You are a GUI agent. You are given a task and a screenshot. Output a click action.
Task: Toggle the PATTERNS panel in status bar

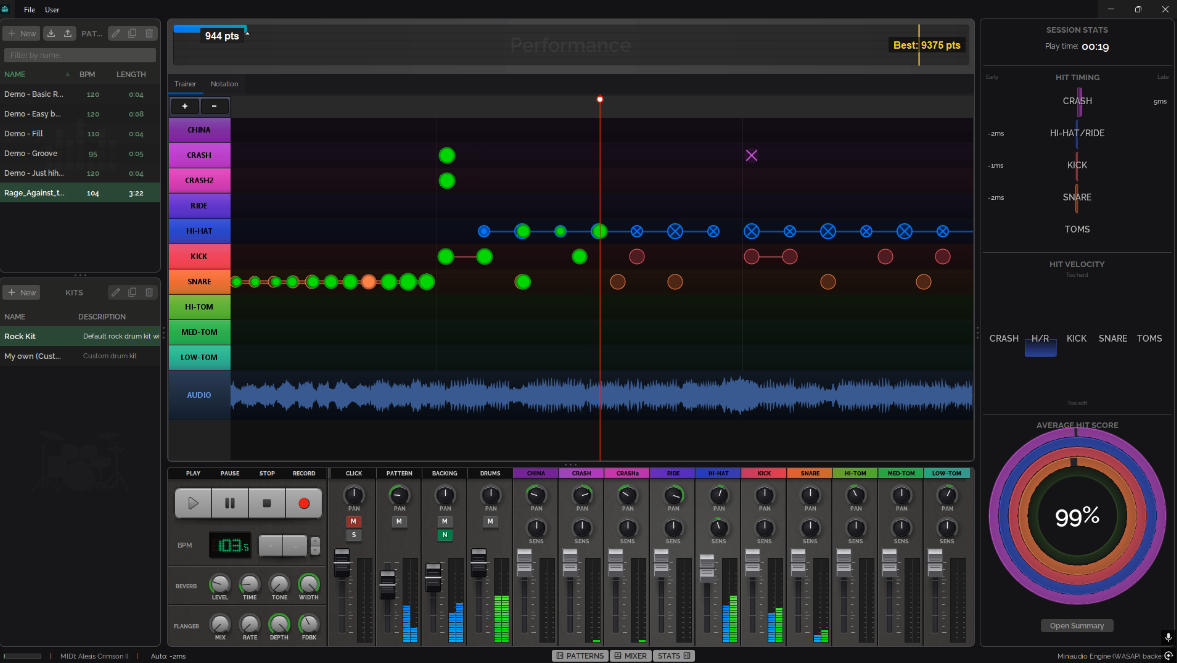(579, 656)
